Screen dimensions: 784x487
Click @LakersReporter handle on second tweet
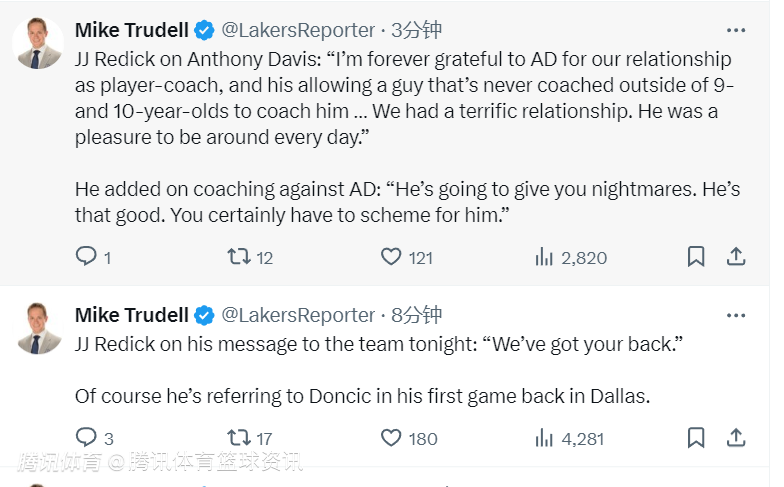pyautogui.click(x=298, y=315)
